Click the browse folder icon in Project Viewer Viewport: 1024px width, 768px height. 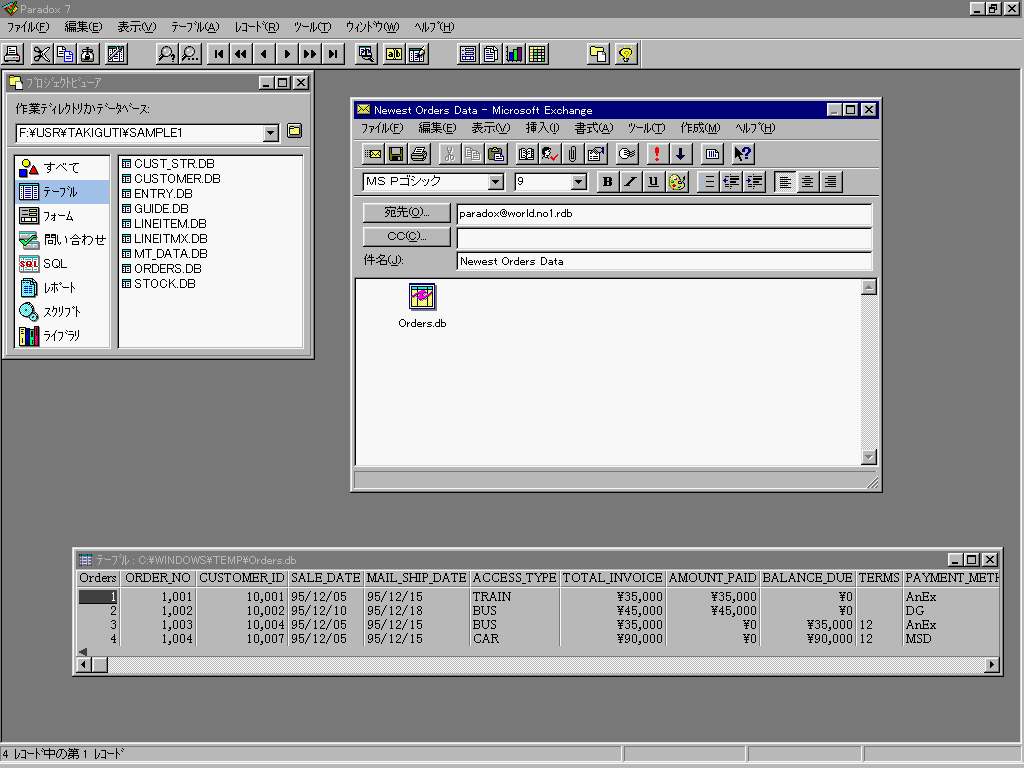click(295, 131)
